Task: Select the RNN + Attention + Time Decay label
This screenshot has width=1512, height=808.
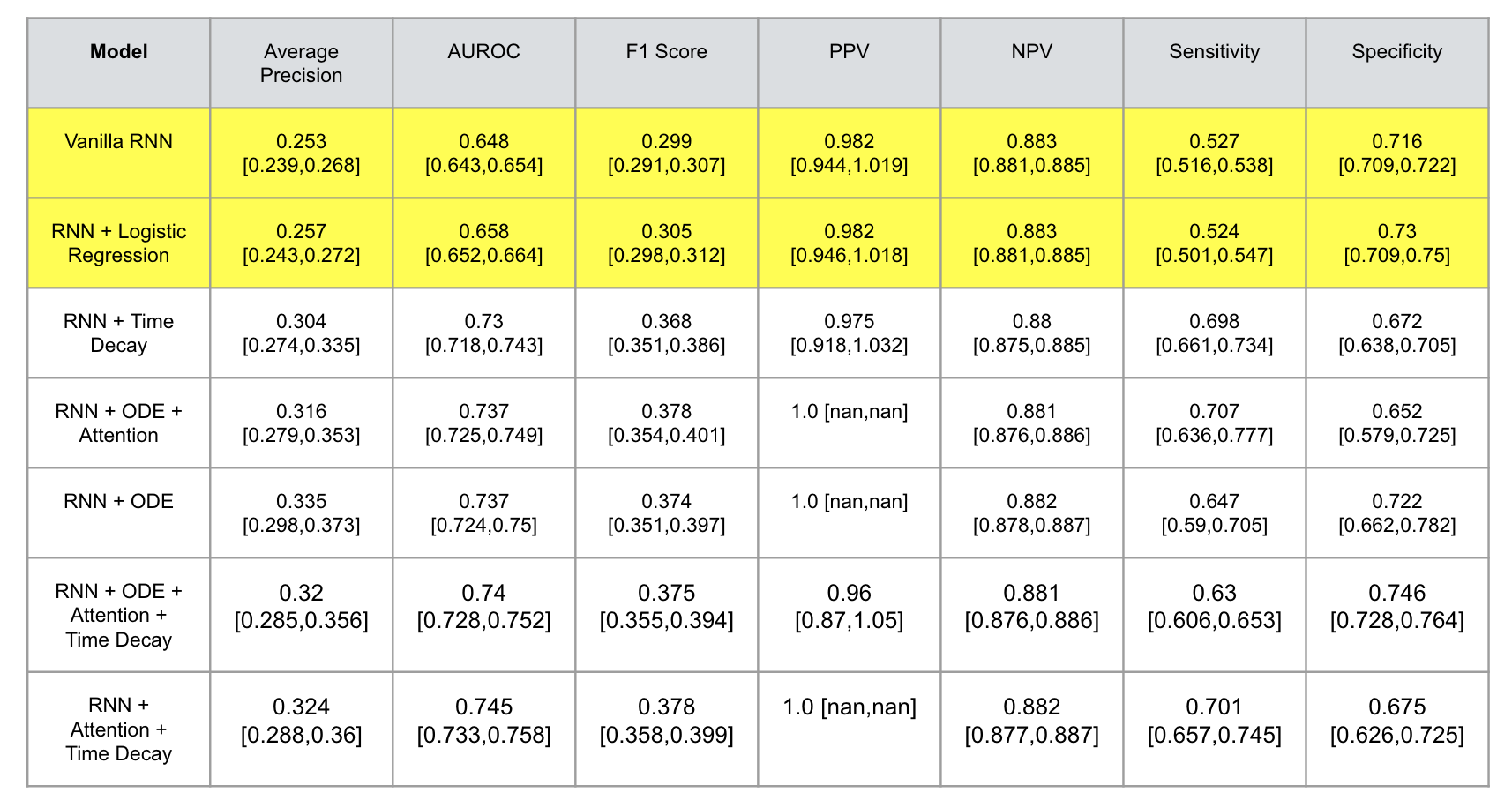Action: [119, 729]
